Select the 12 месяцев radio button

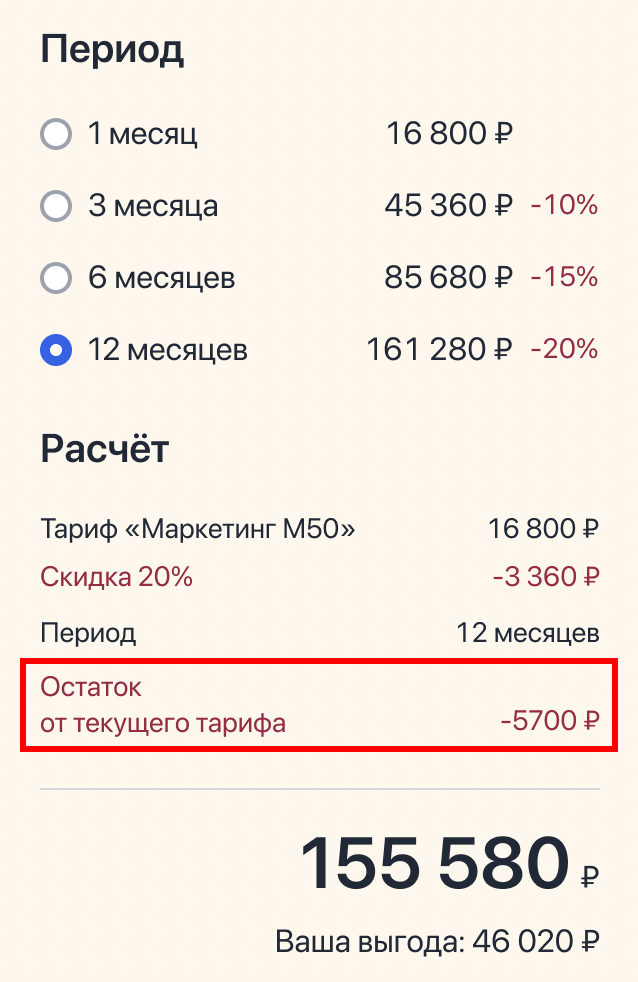click(x=56, y=350)
